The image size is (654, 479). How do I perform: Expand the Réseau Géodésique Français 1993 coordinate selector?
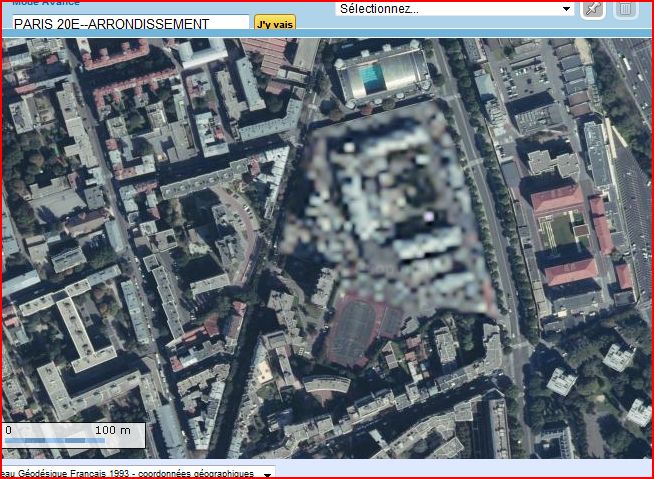(x=138, y=473)
